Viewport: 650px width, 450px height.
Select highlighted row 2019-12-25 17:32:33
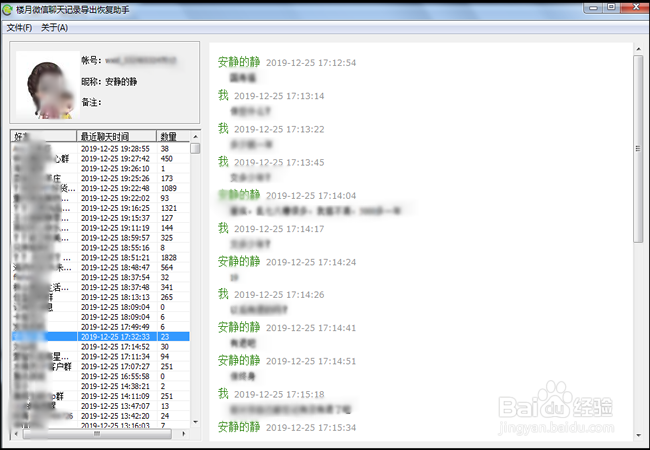click(x=100, y=337)
